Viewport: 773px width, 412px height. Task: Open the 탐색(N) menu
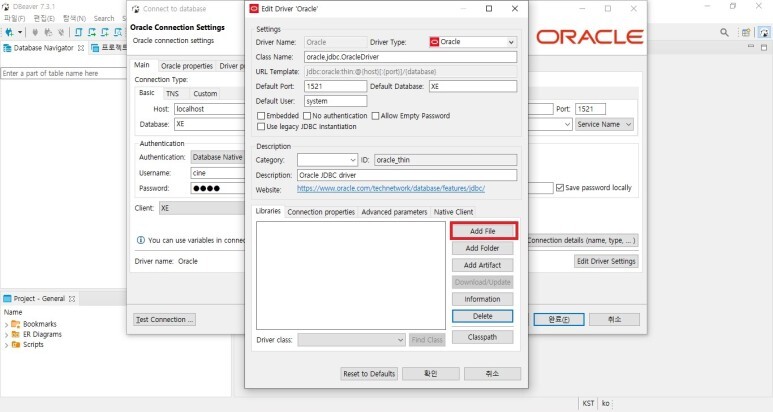pos(74,18)
